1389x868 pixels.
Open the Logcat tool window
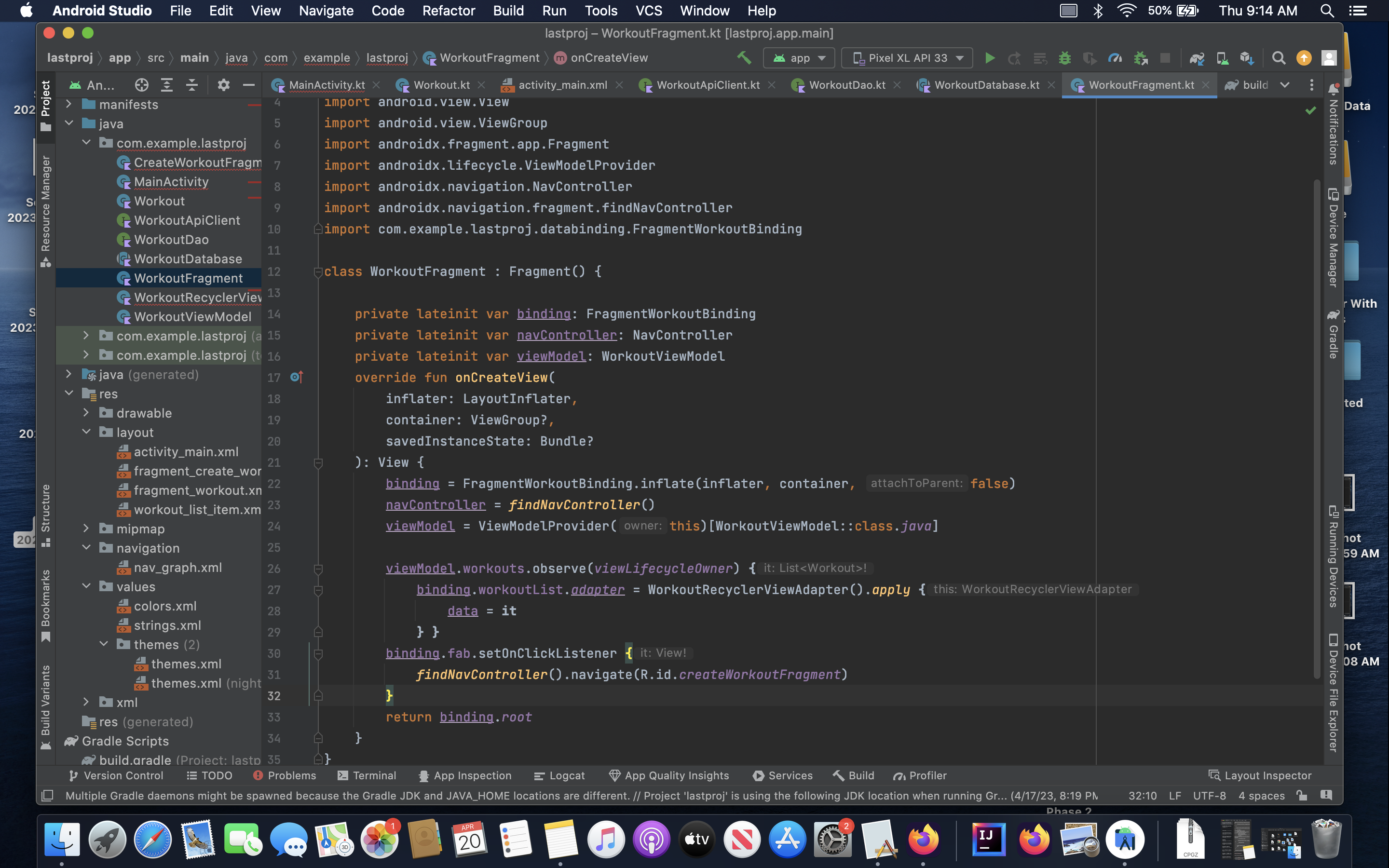(x=559, y=775)
